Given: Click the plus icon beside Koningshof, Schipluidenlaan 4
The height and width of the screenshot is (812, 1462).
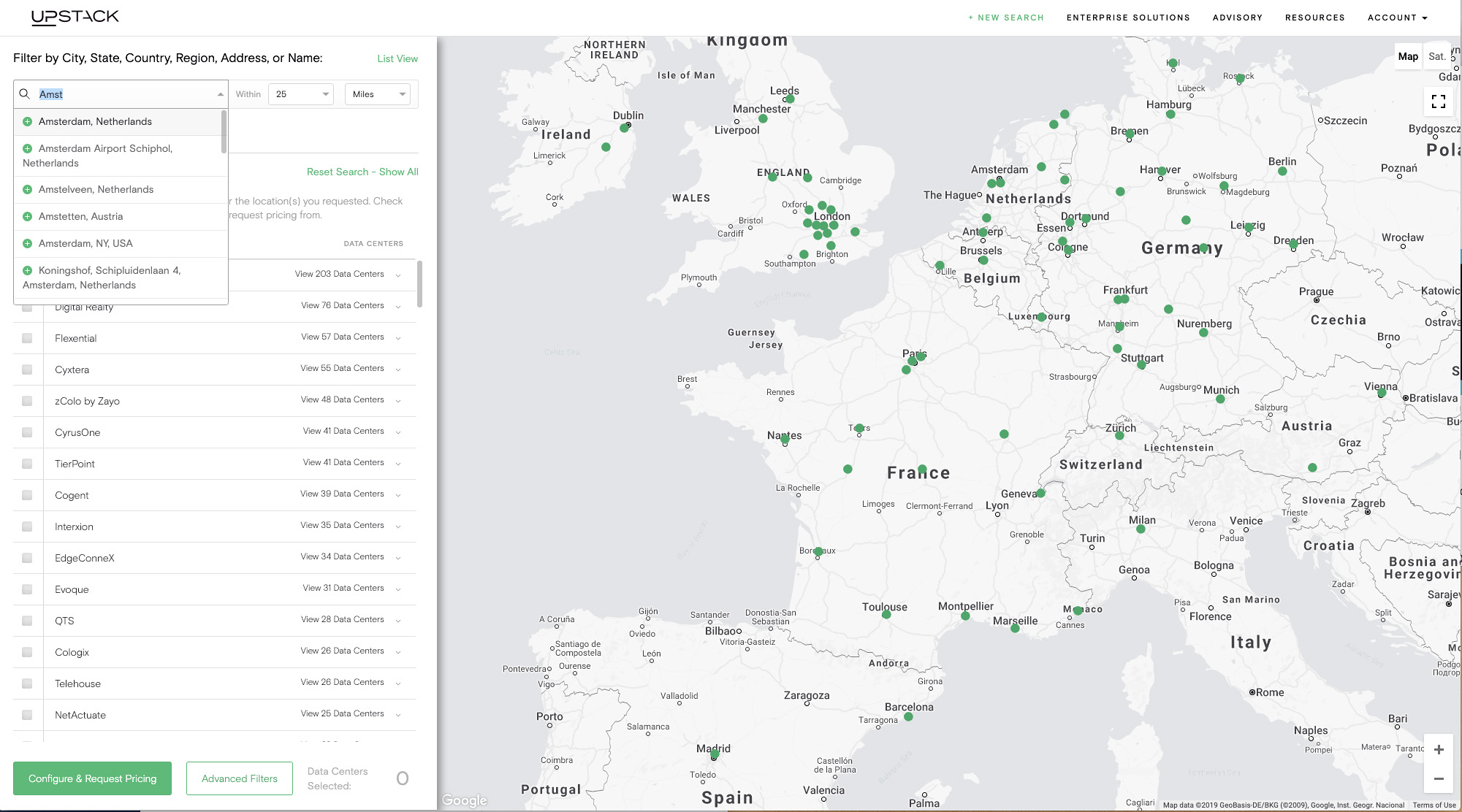Looking at the screenshot, I should coord(27,271).
